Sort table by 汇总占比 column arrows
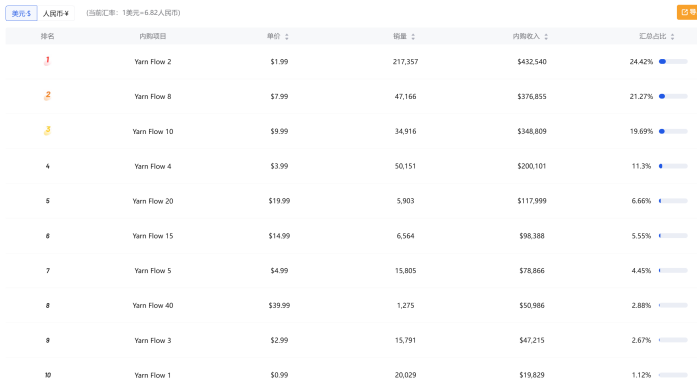Viewport: 697px width, 387px height. click(672, 36)
